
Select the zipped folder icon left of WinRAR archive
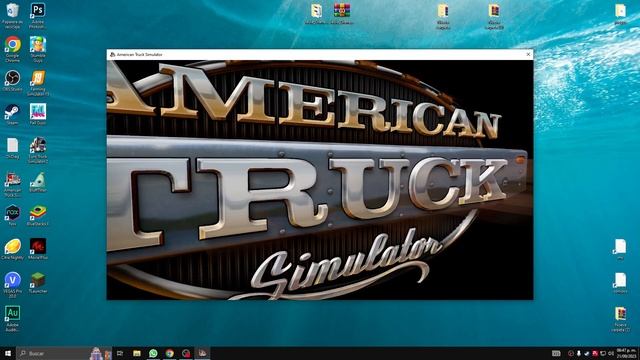[x=316, y=14]
